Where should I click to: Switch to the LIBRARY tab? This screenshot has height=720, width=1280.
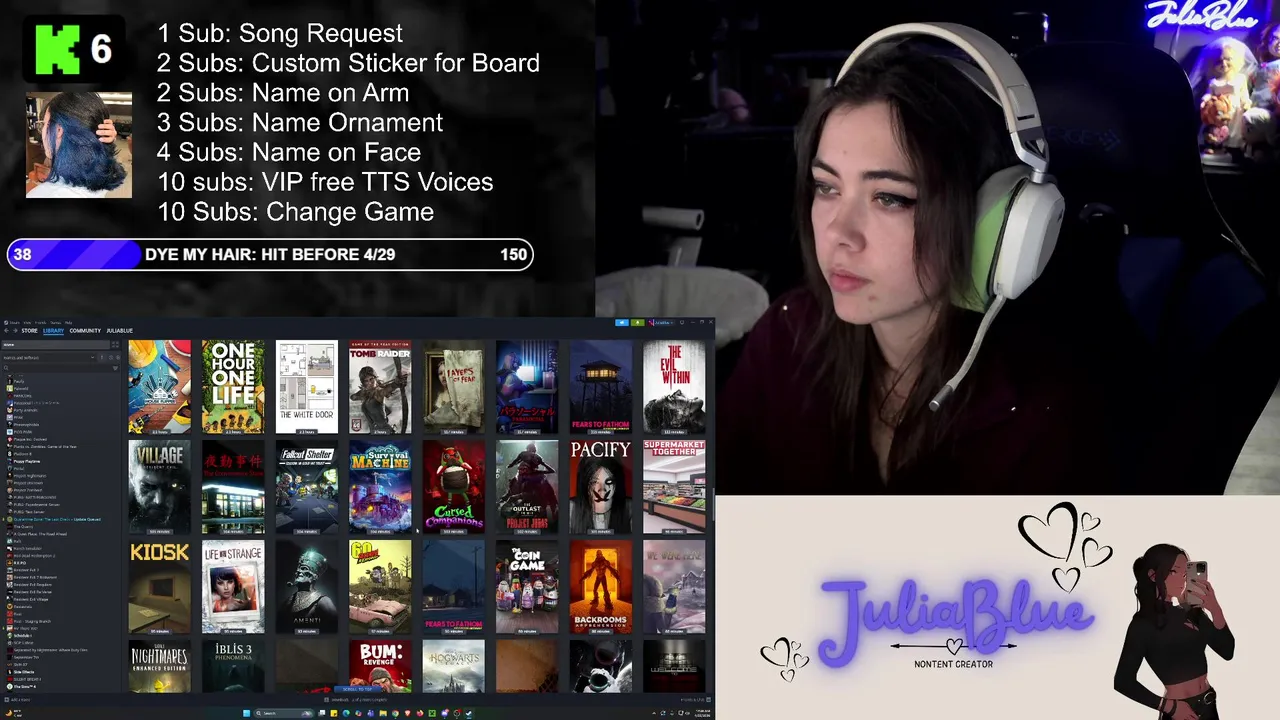pos(53,331)
